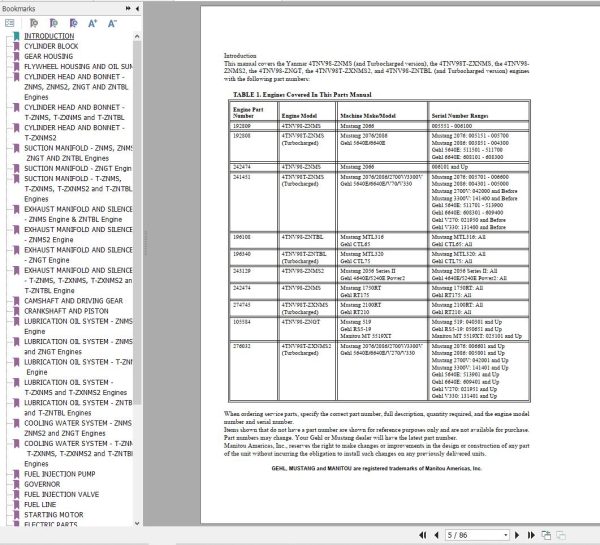Click the bookmark icon beside FUEL LINE
The width and height of the screenshot is (600, 545).
[x=16, y=504]
